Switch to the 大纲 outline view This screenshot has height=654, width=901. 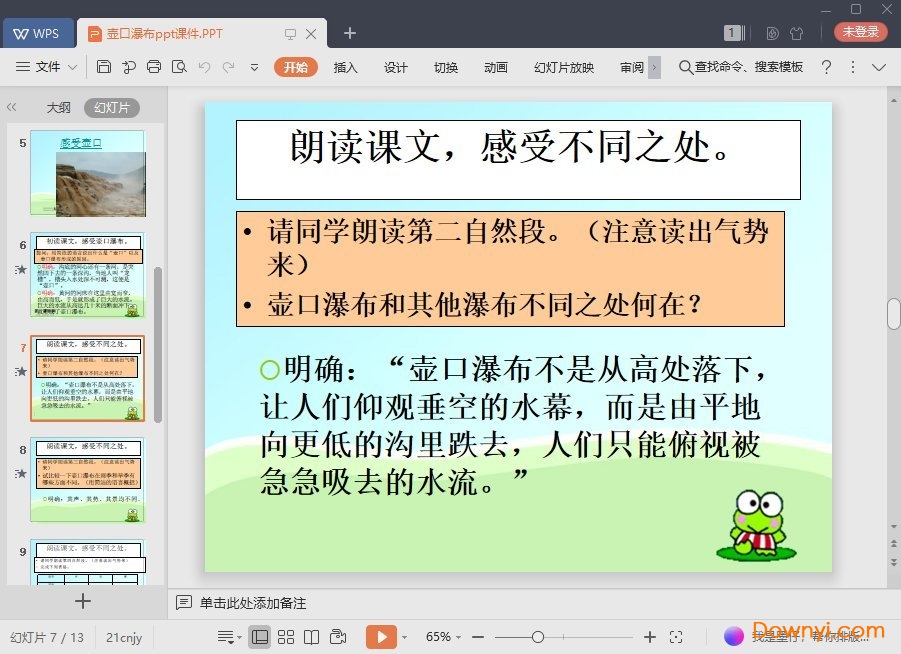coord(59,107)
